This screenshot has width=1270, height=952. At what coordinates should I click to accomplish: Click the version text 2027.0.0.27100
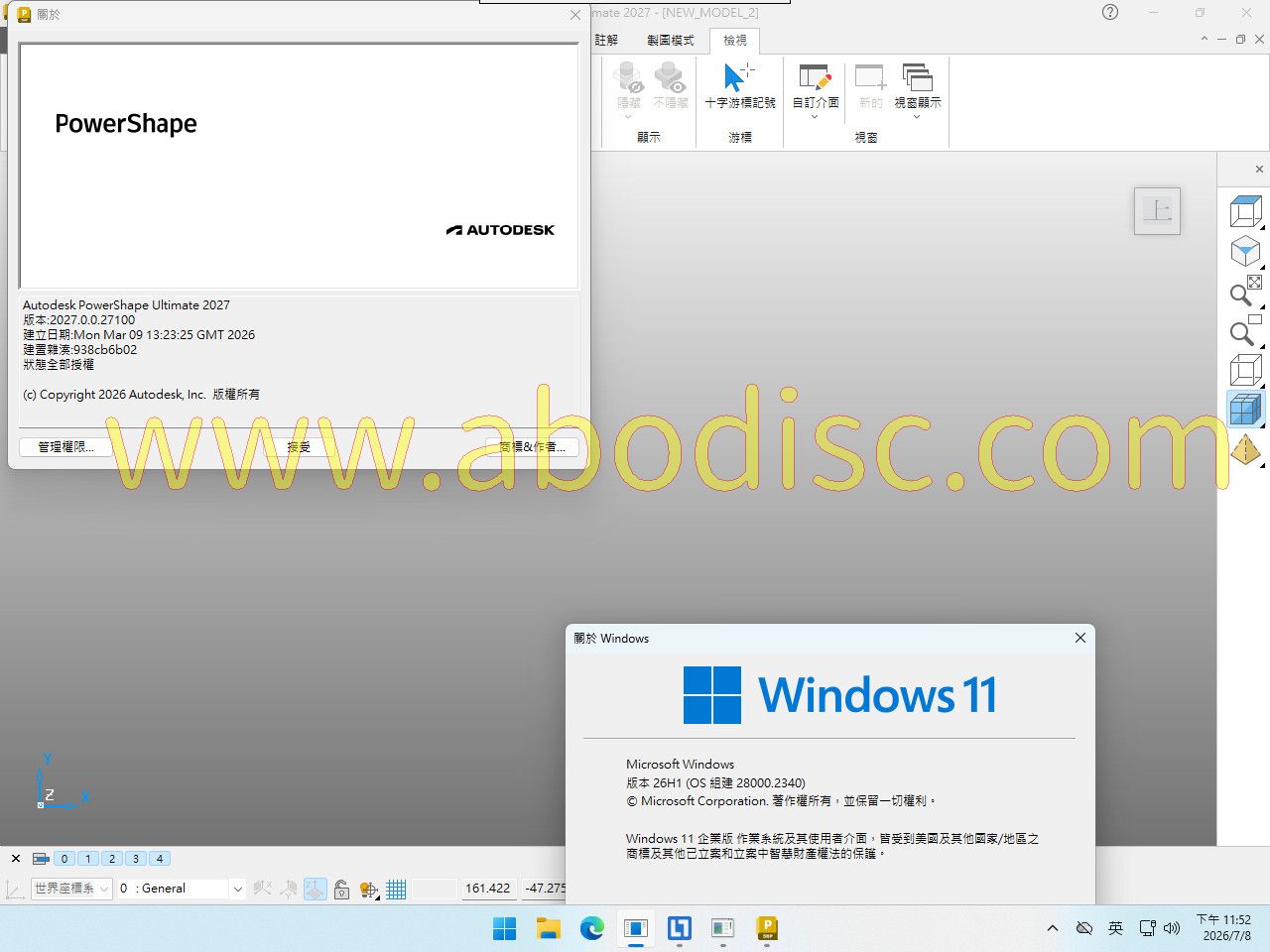pos(92,320)
